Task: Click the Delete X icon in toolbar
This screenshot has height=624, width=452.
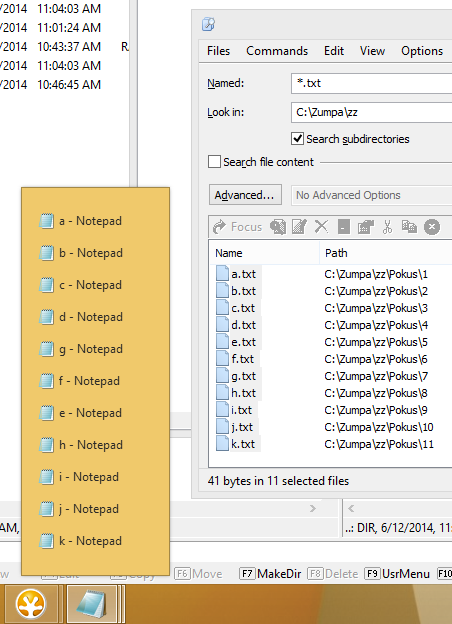Action: pyautogui.click(x=321, y=227)
